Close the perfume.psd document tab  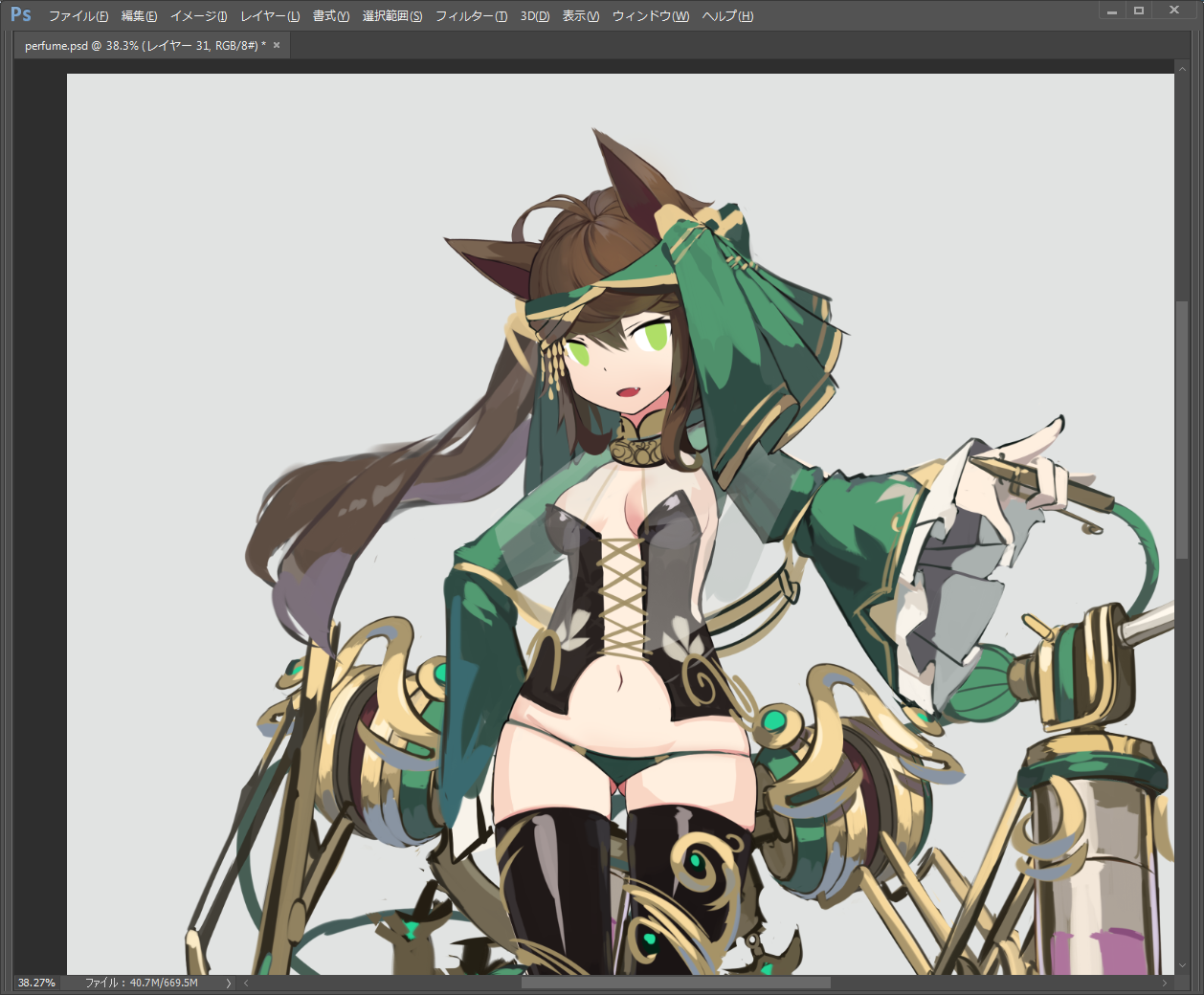(x=277, y=45)
